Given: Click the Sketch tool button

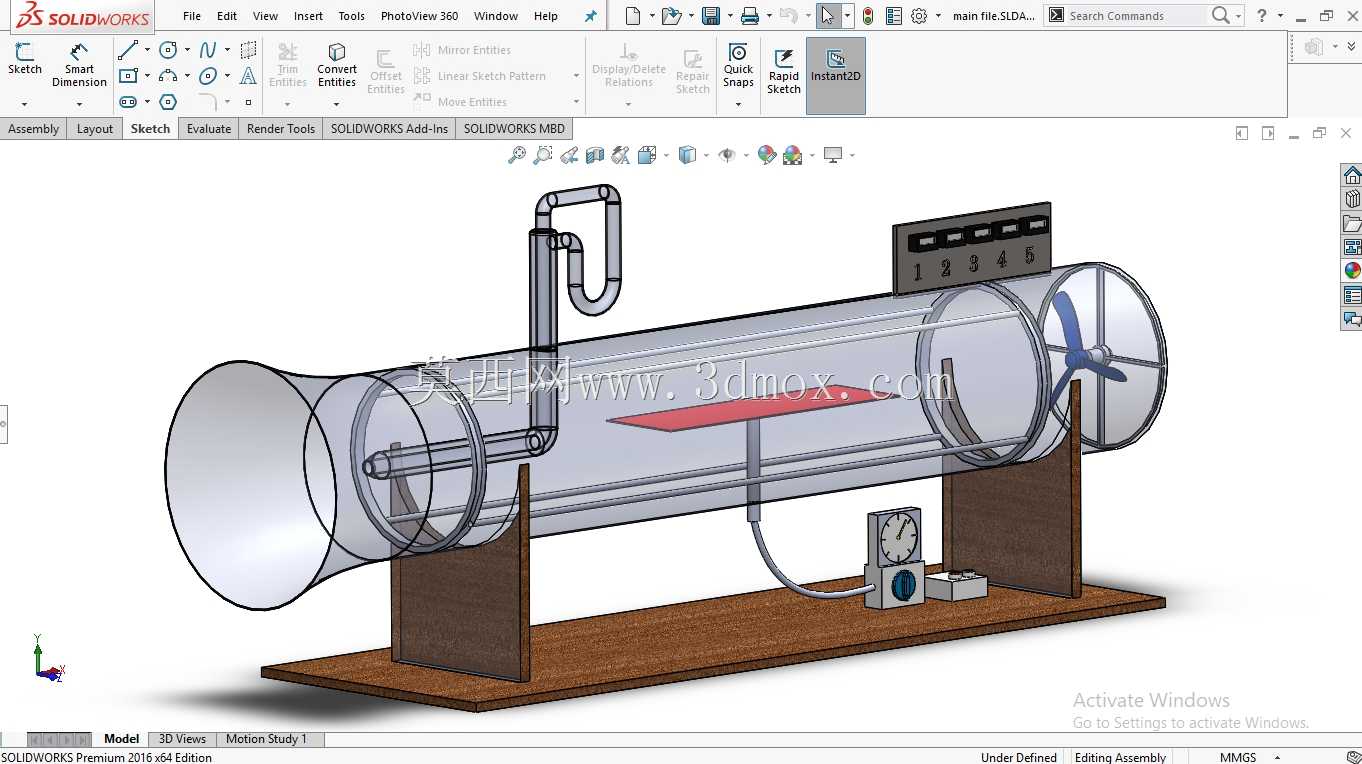Looking at the screenshot, I should (x=25, y=59).
